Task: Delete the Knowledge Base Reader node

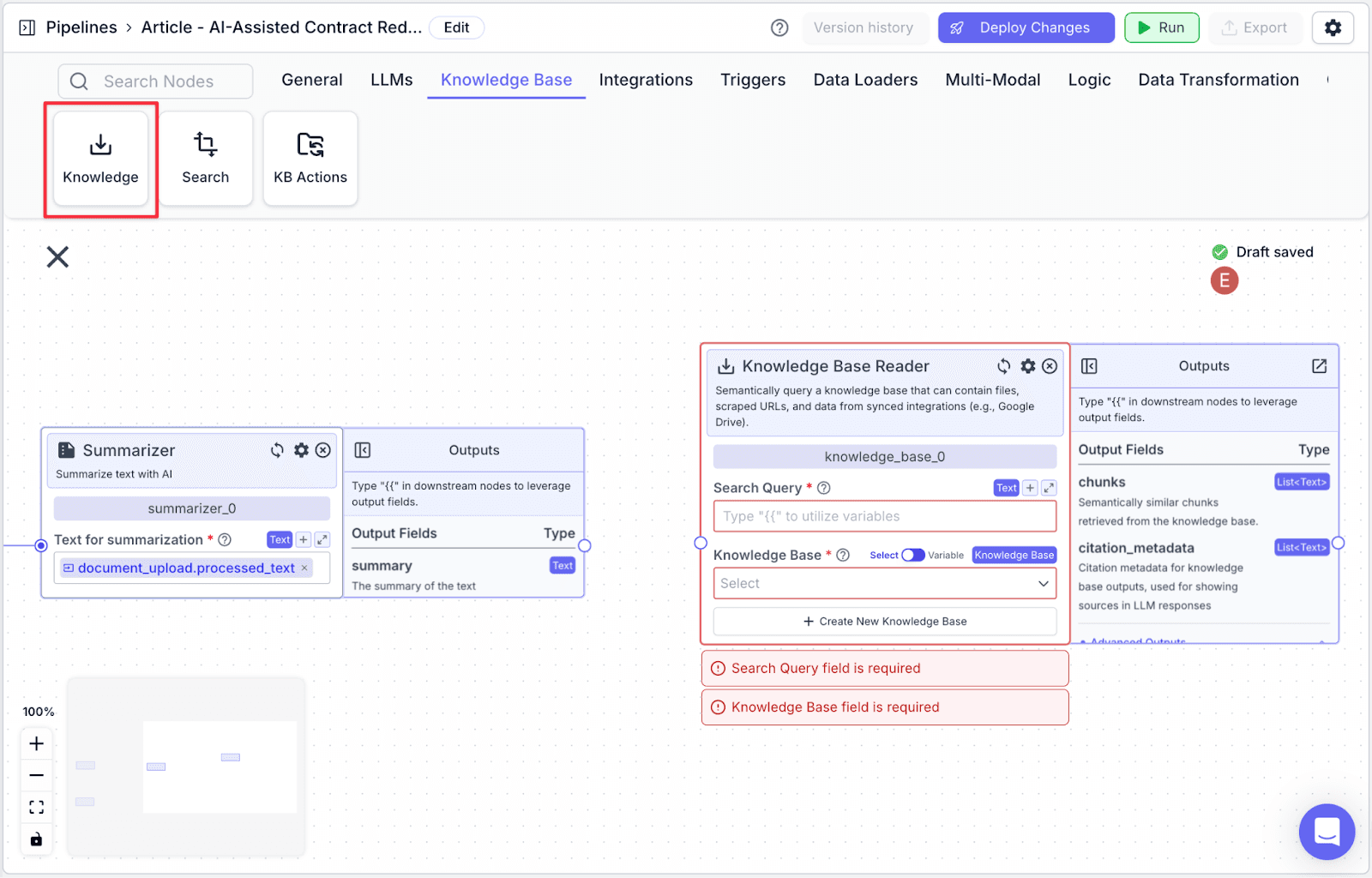Action: point(1050,366)
